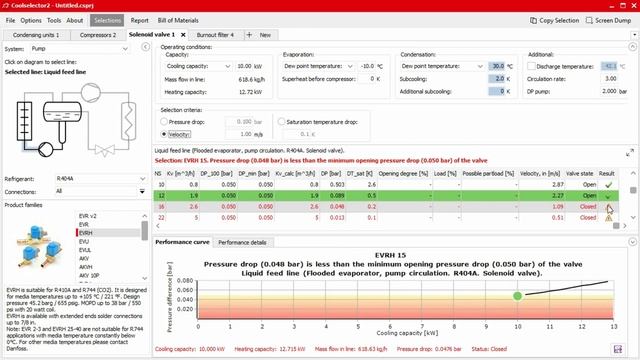The height and width of the screenshot is (360, 640).
Task: Open the Refrigerant R404A dropdown
Action: [x=101, y=179]
